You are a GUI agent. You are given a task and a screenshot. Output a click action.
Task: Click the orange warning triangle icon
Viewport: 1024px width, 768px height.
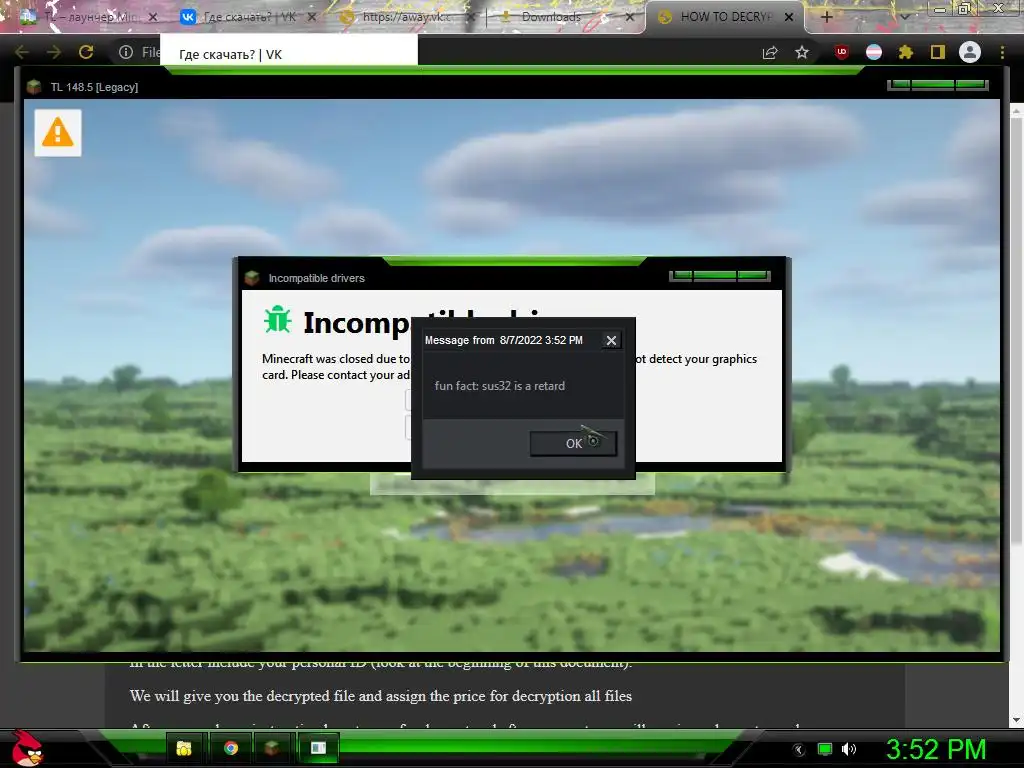pyautogui.click(x=58, y=133)
